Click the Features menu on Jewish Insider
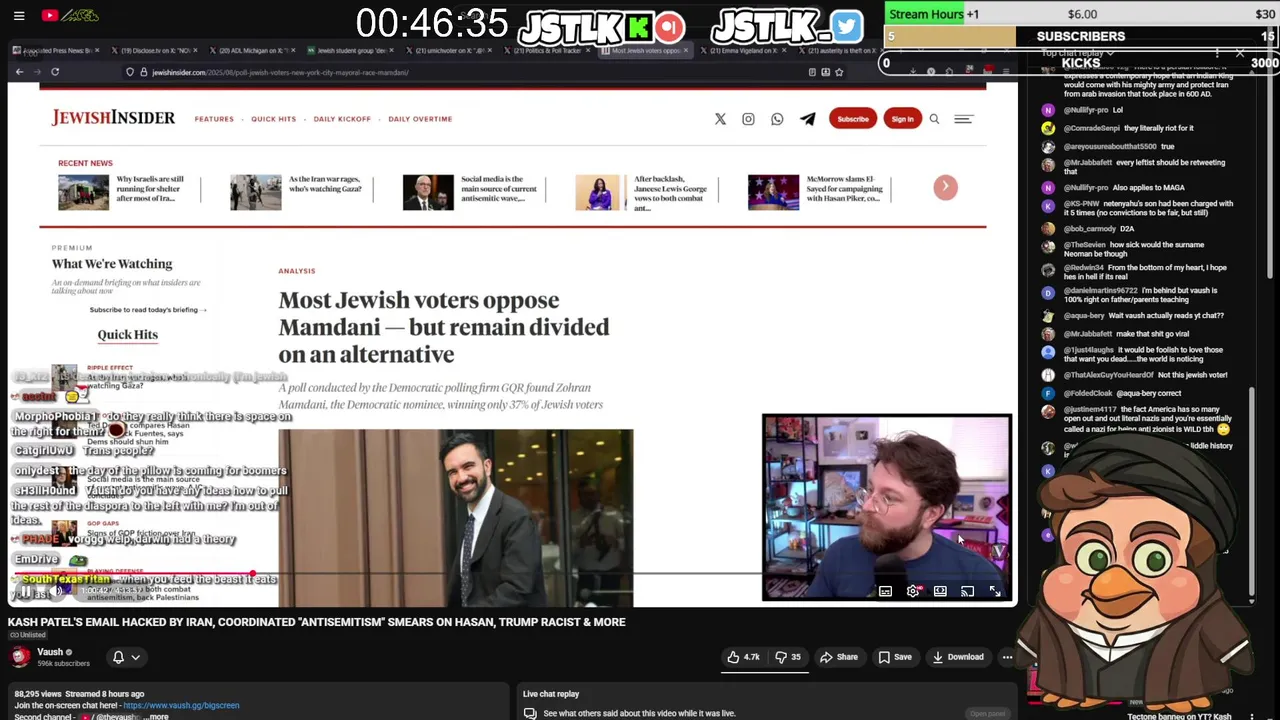The width and height of the screenshot is (1280, 720). click(214, 119)
